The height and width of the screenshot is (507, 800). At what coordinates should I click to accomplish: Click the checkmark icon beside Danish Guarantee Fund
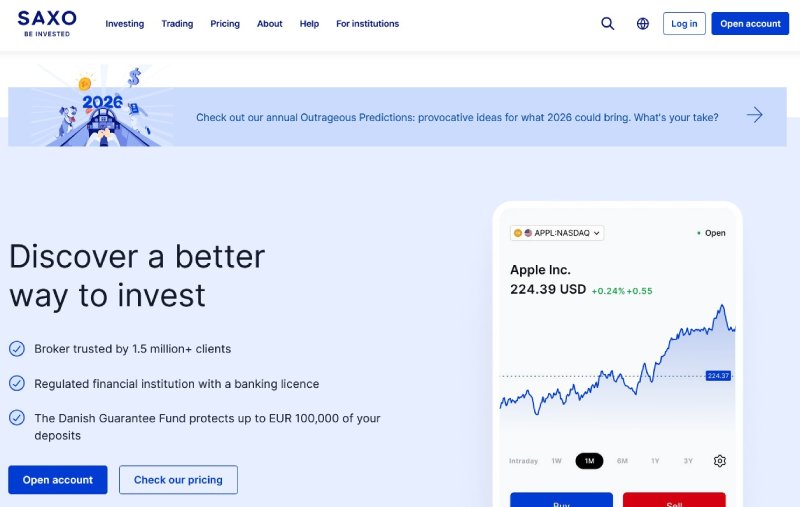tap(17, 418)
